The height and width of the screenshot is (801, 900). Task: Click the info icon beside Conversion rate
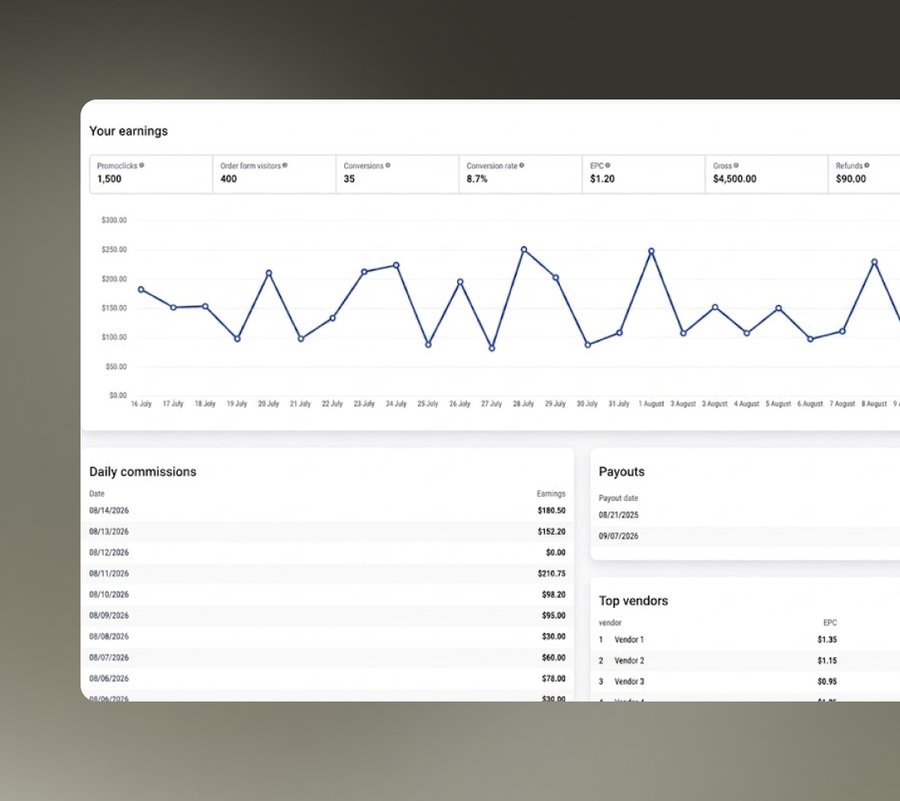(522, 165)
